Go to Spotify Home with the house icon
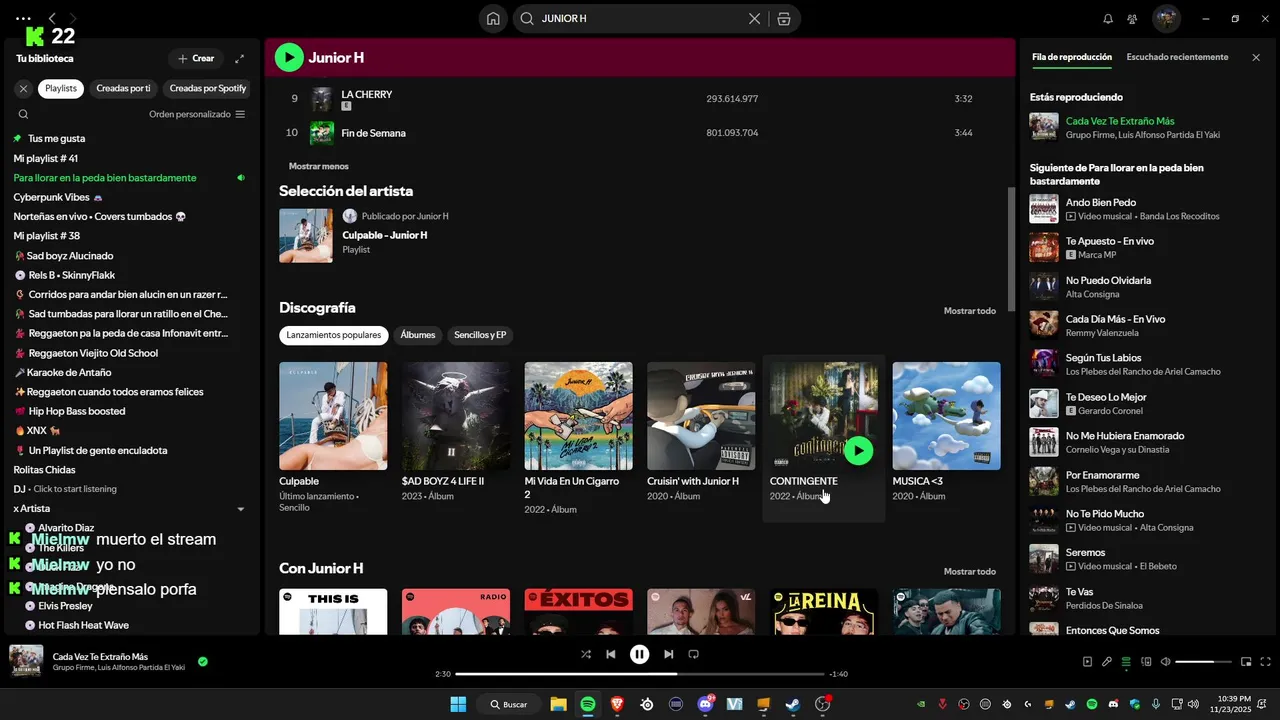 pyautogui.click(x=493, y=18)
